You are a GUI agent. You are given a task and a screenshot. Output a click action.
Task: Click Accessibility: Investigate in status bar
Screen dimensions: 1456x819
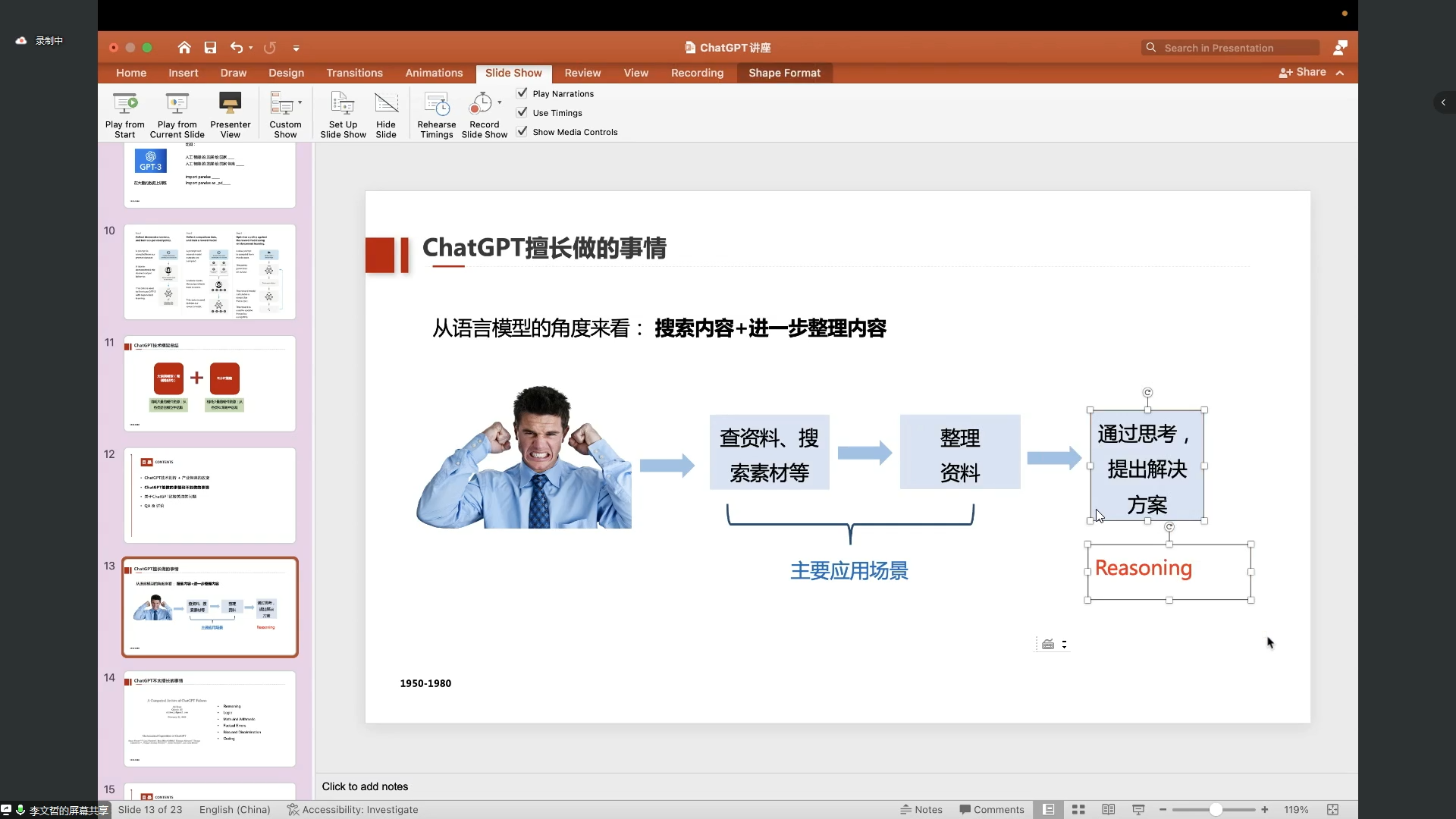tap(353, 810)
